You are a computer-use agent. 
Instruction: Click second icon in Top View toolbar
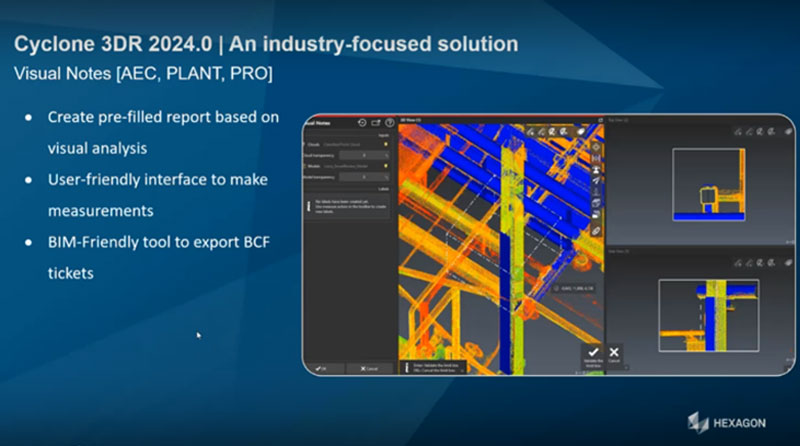[749, 132]
